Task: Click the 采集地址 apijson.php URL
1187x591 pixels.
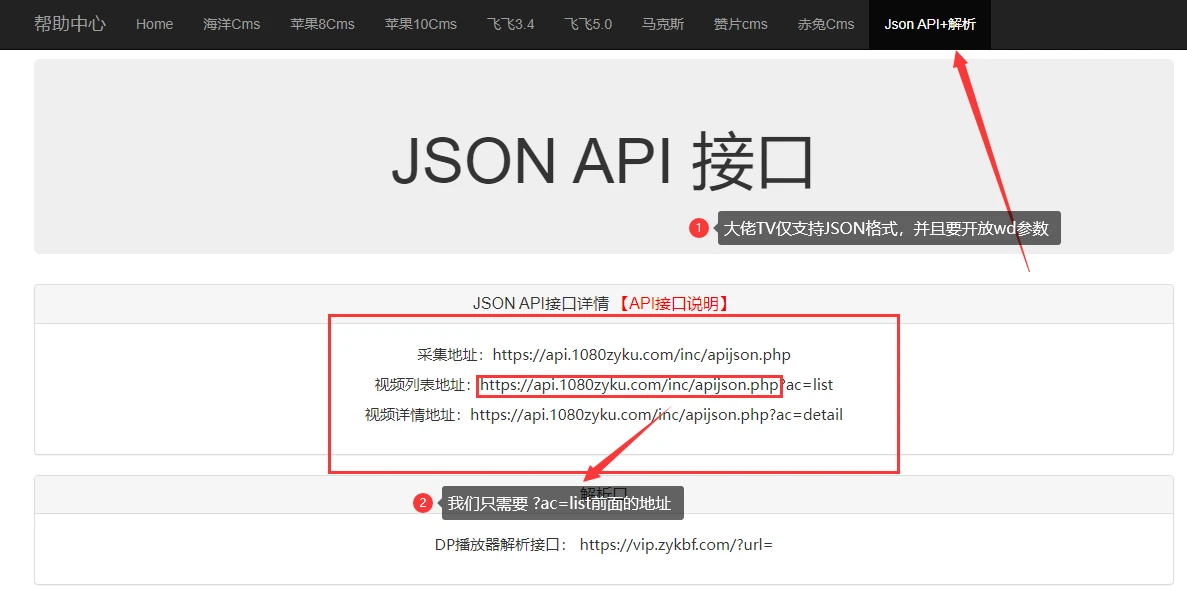Action: click(641, 355)
